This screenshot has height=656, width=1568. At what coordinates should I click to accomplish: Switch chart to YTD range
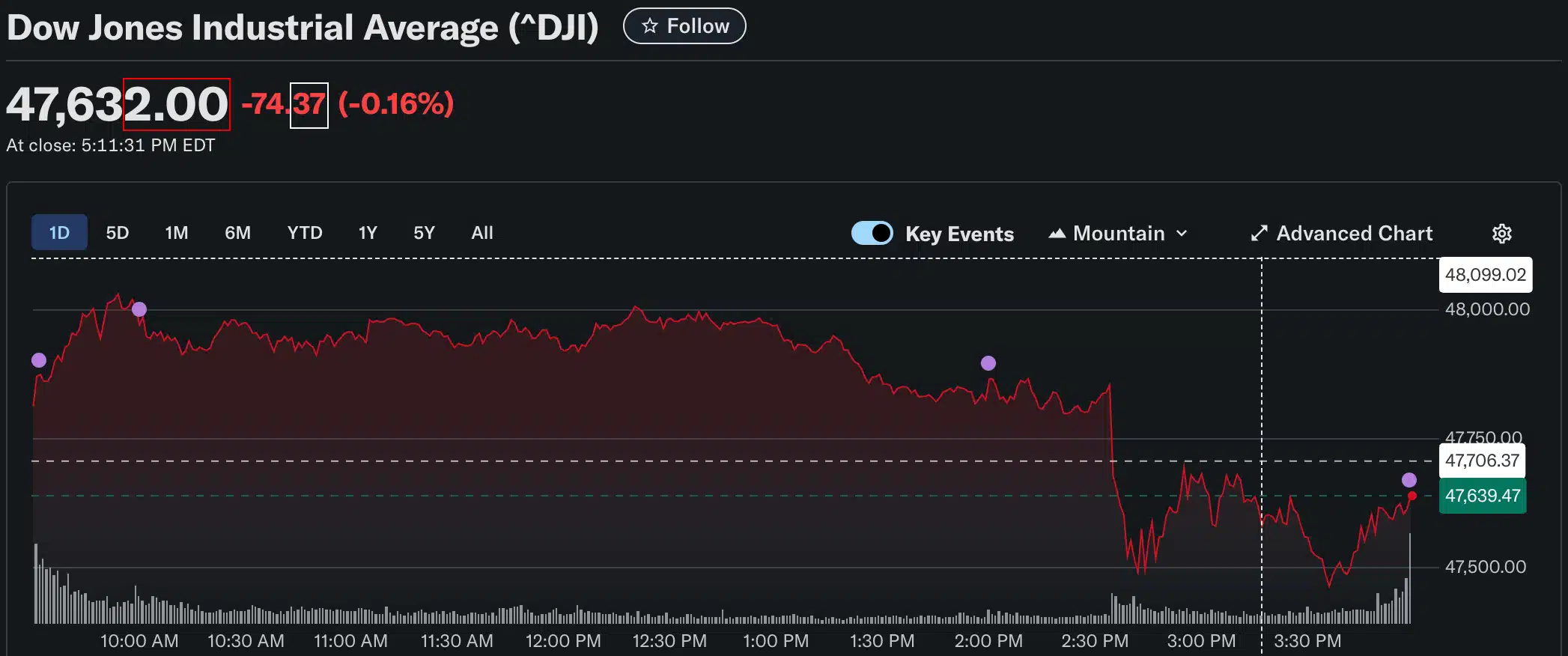[305, 233]
